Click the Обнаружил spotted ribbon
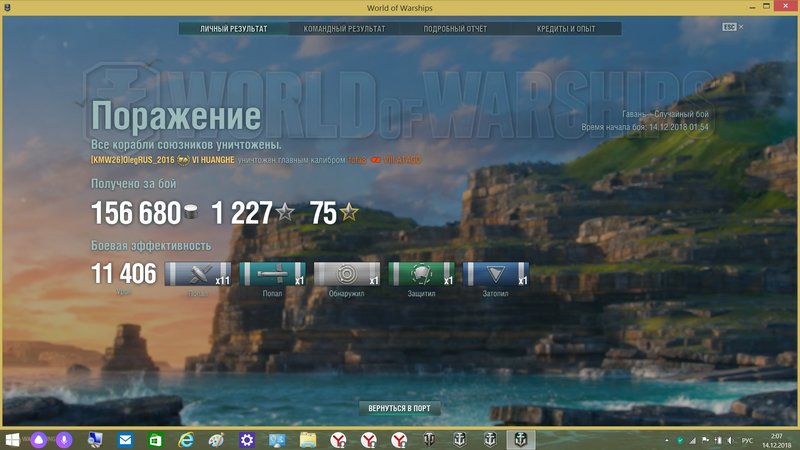Viewport: 800px width, 450px height. [x=347, y=274]
